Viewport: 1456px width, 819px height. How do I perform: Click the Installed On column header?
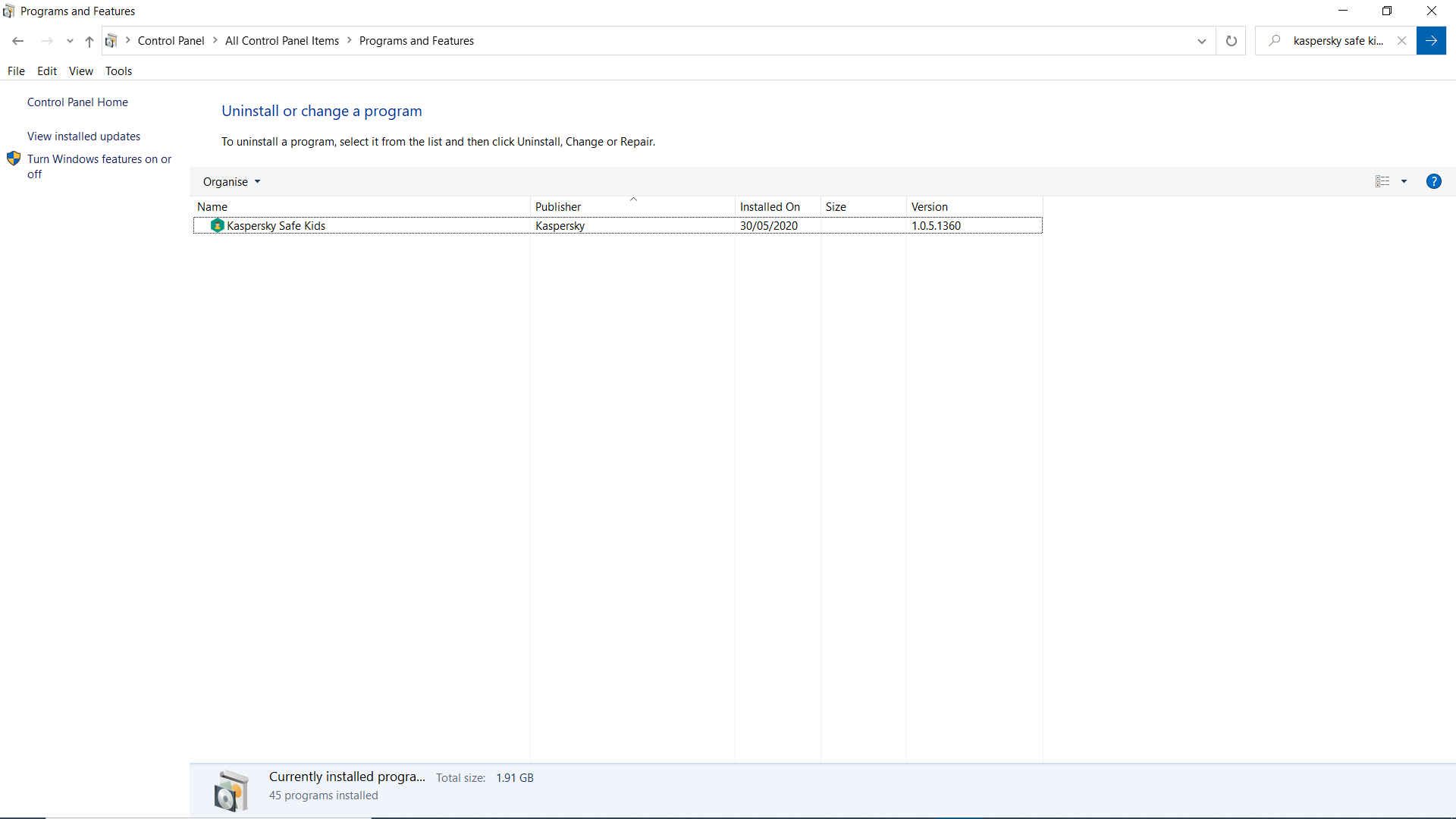click(770, 207)
